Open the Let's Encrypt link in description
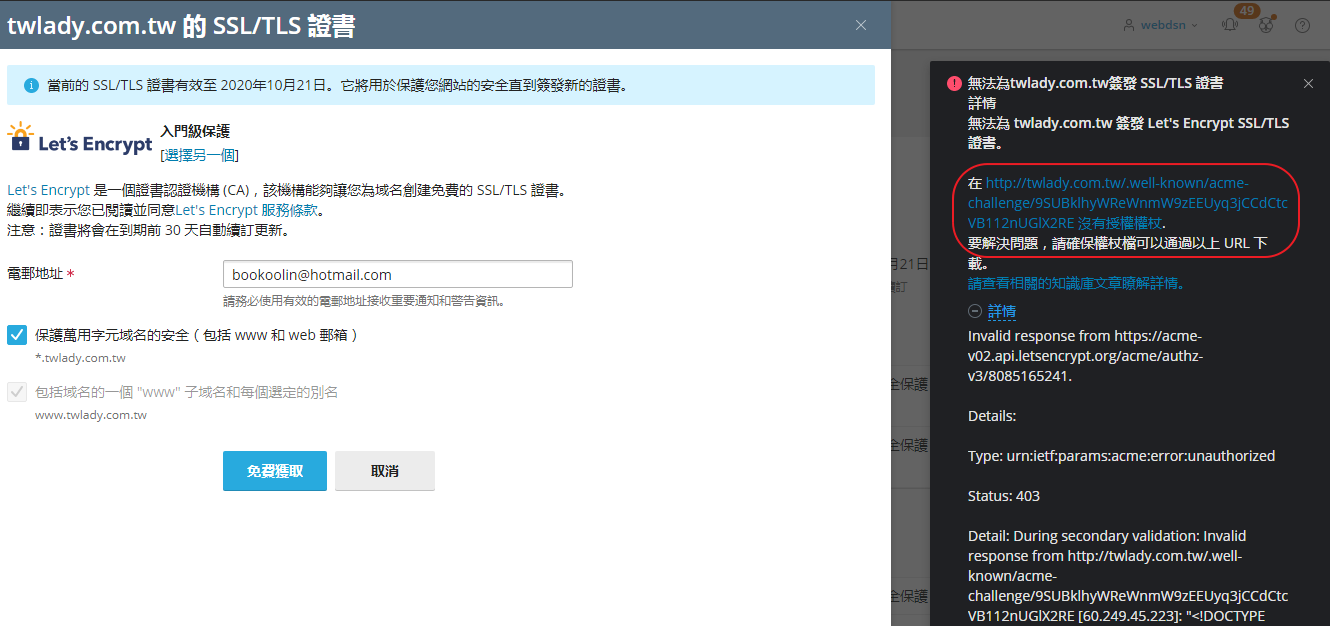 (x=48, y=190)
